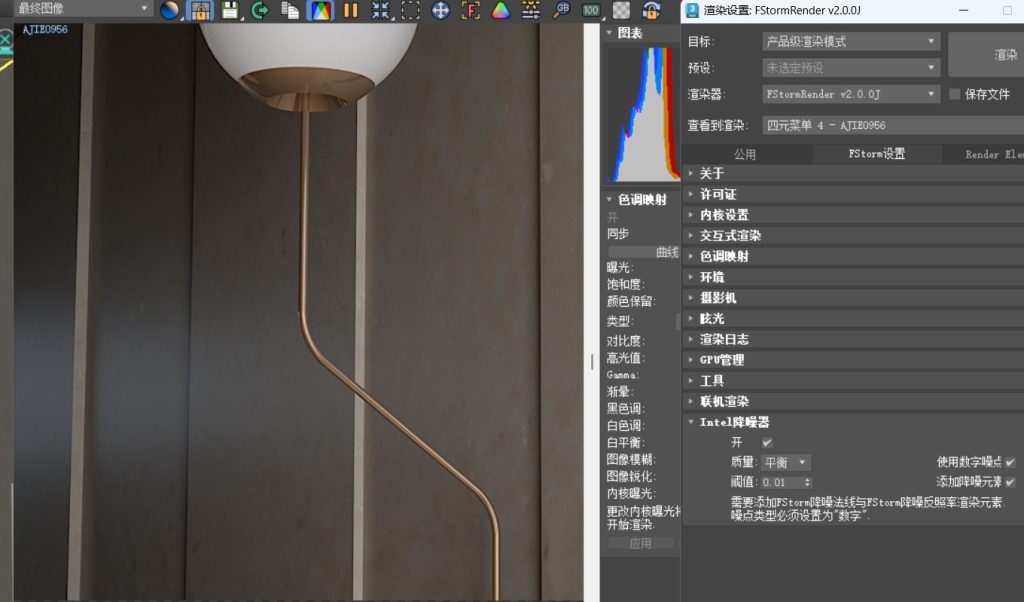Open the 目标 产品级渲染模式 dropdown
Viewport: 1024px width, 602px height.
(x=851, y=41)
